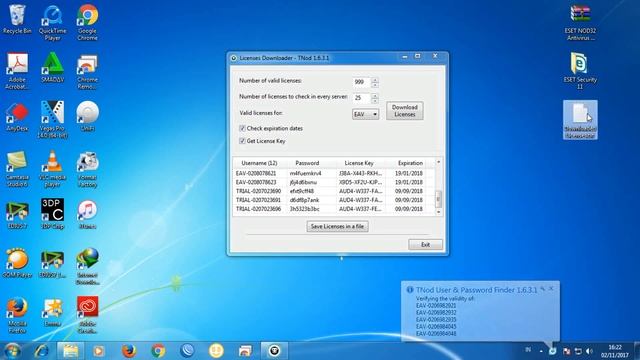This screenshot has height=360, width=640.
Task: Click the Download Licenses button
Action: click(404, 111)
